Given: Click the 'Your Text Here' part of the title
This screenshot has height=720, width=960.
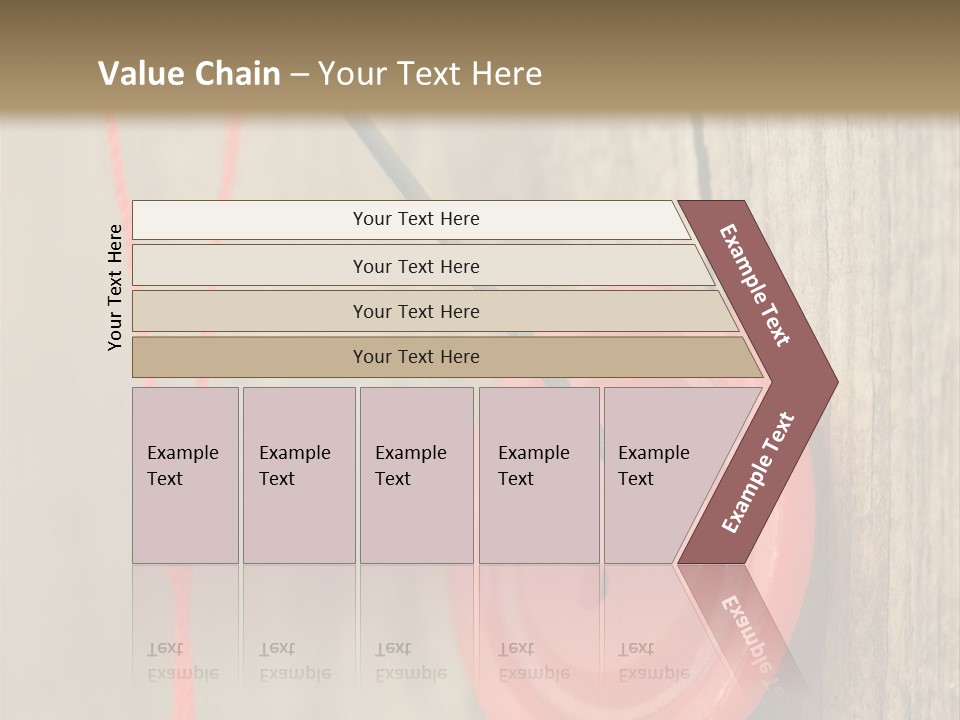Looking at the screenshot, I should pos(430,74).
